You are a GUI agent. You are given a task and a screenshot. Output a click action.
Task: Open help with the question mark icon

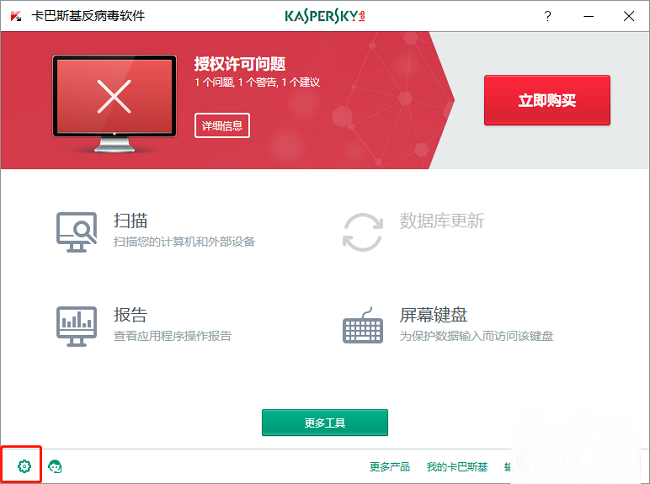pos(547,16)
